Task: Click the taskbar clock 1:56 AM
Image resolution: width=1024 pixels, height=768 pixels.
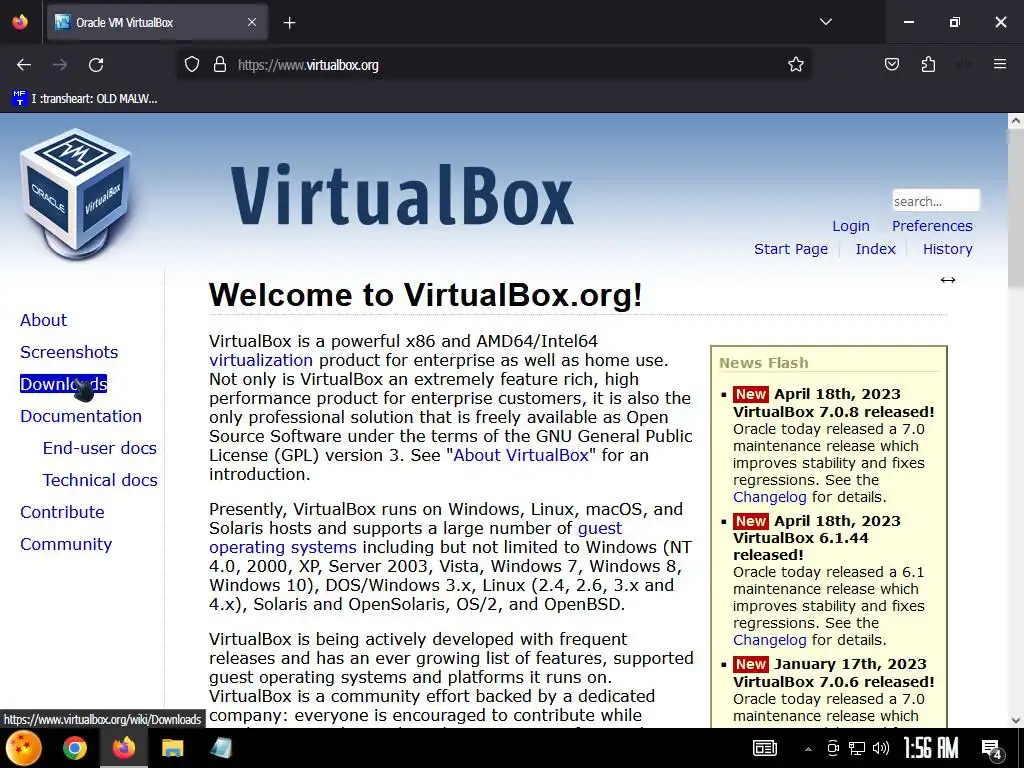Action: coord(930,748)
